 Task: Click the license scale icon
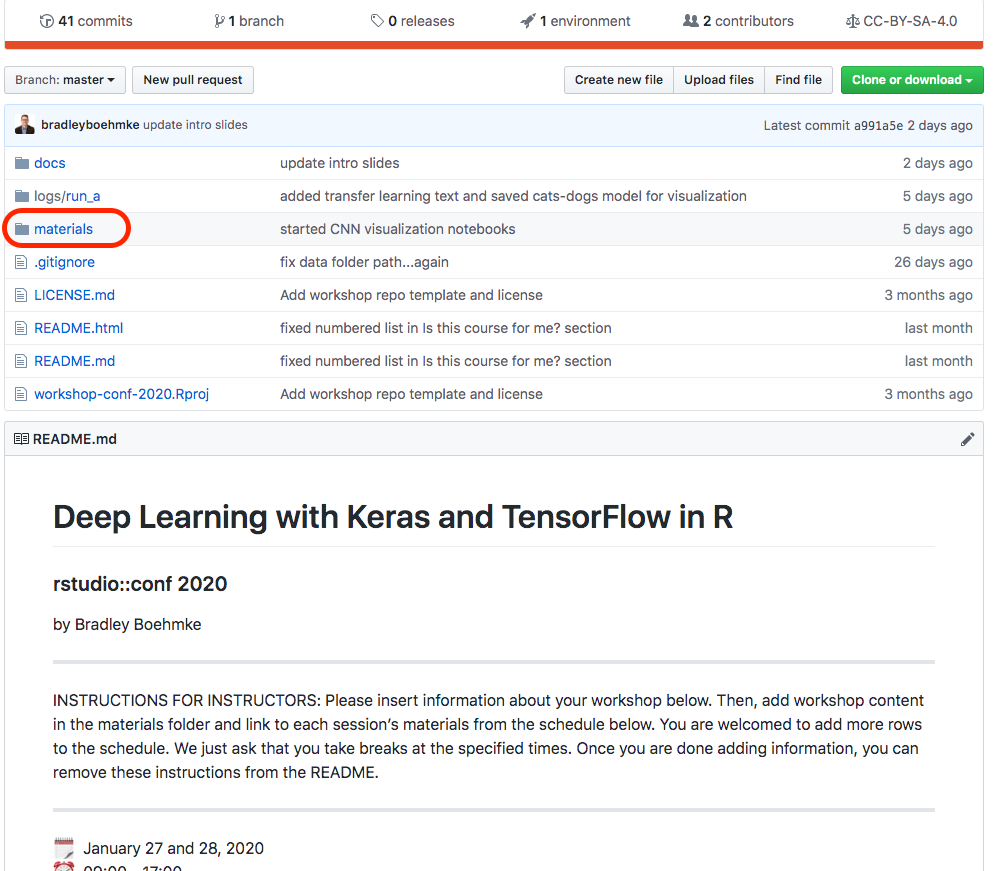click(x=852, y=22)
